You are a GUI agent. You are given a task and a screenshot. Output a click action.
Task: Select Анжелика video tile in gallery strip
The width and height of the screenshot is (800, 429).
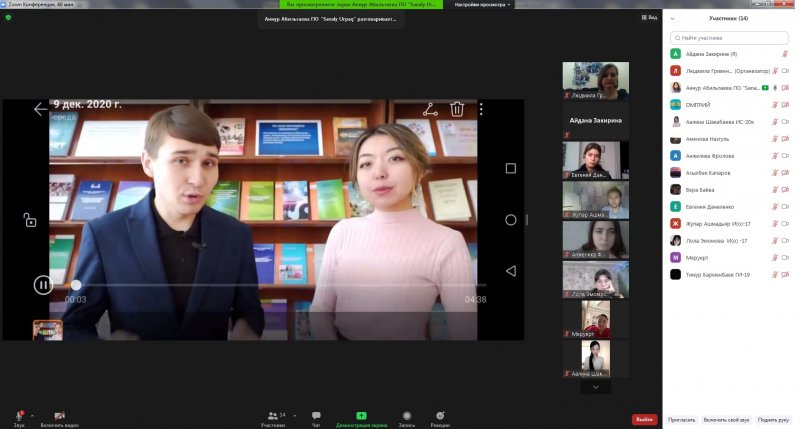pyautogui.click(x=595, y=240)
